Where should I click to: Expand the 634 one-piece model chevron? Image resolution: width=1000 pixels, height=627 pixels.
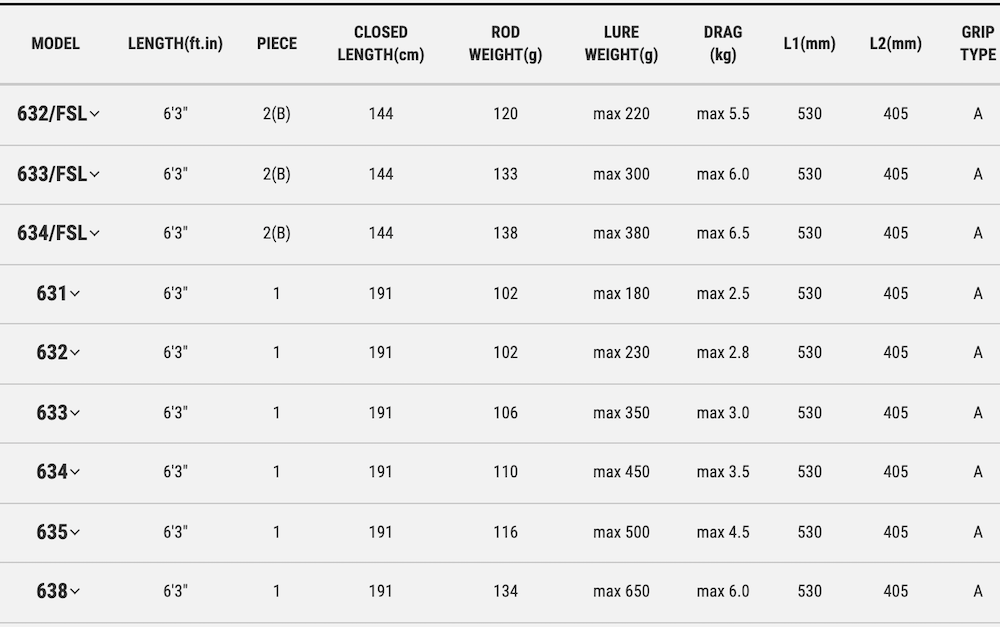75,472
